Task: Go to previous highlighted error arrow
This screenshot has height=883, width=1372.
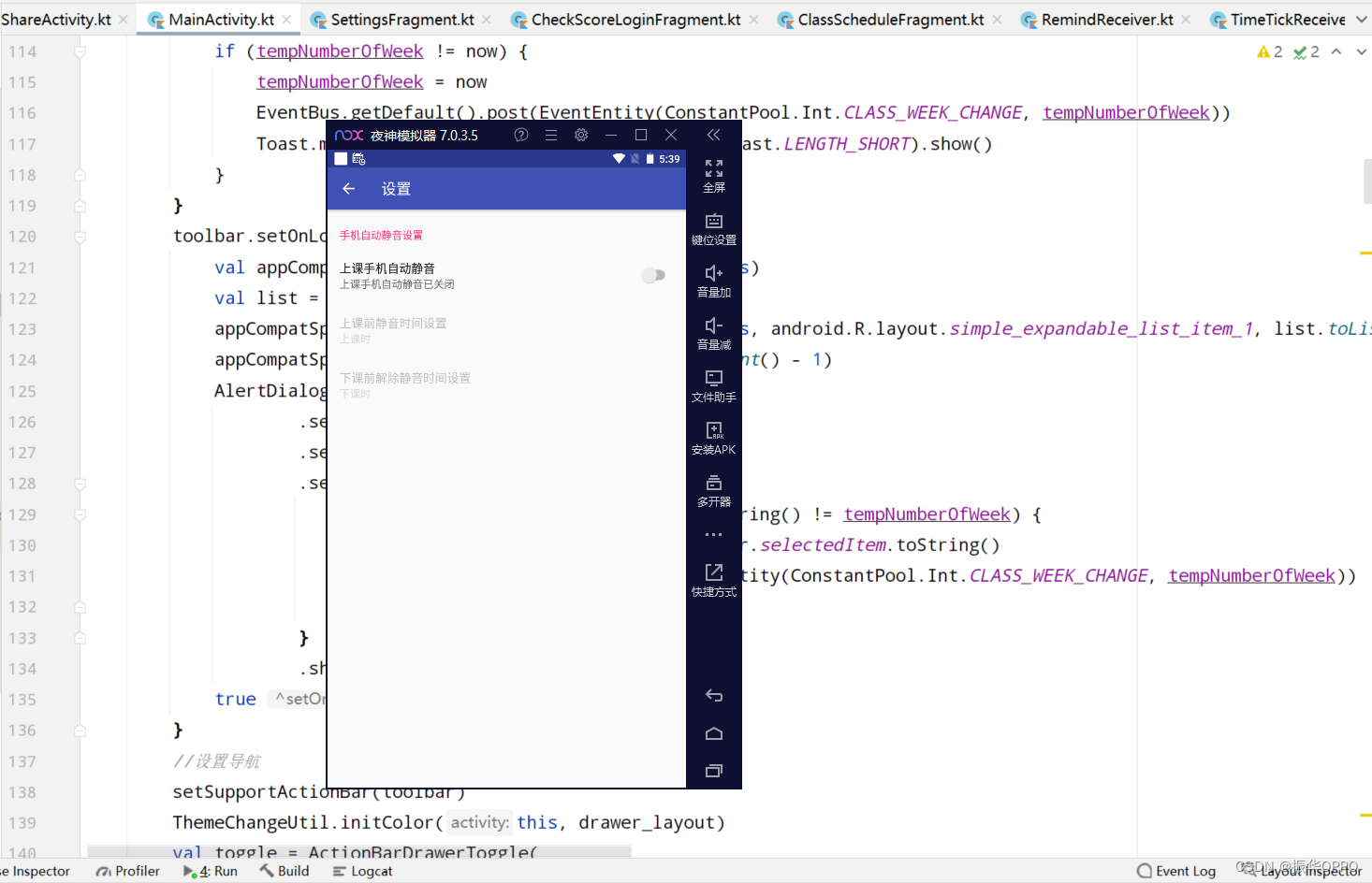Action: (1336, 51)
